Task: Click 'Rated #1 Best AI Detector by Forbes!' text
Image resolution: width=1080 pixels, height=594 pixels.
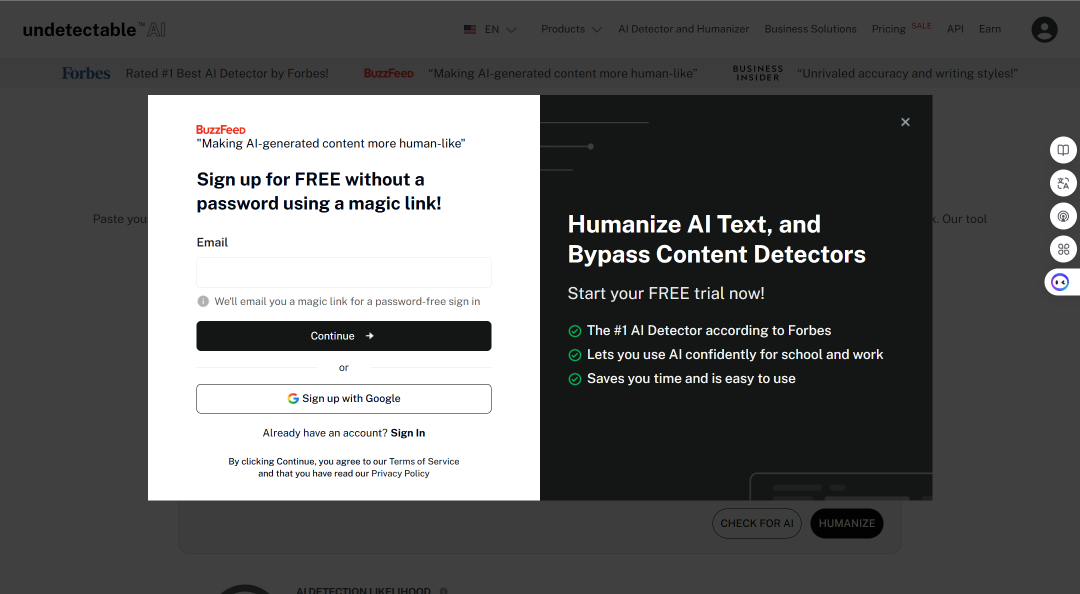Action: click(227, 73)
